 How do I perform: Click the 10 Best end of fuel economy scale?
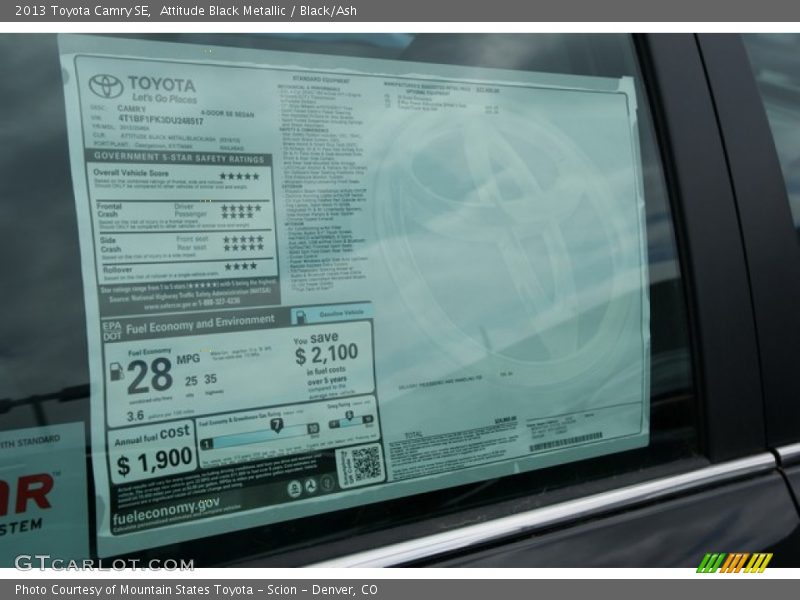tap(313, 429)
